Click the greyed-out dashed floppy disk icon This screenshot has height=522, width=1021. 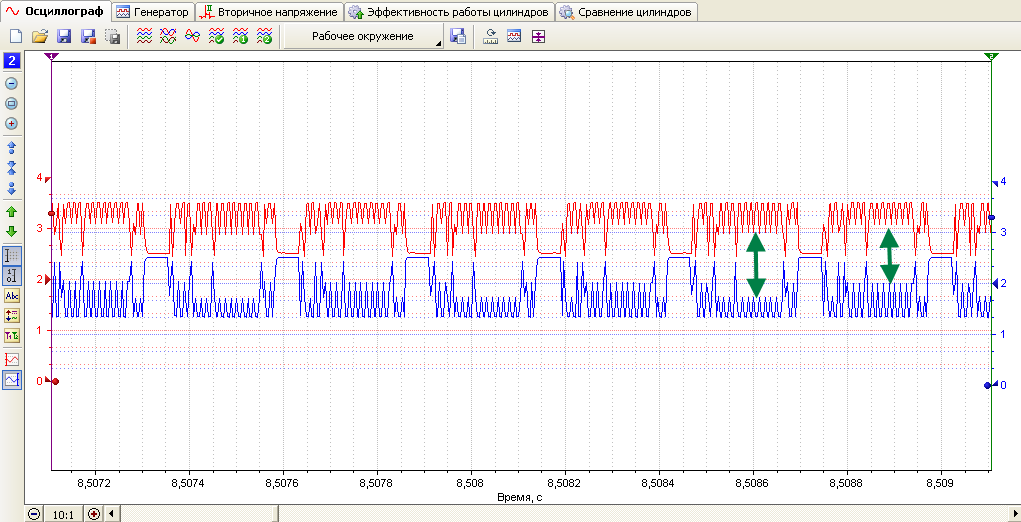pyautogui.click(x=113, y=37)
